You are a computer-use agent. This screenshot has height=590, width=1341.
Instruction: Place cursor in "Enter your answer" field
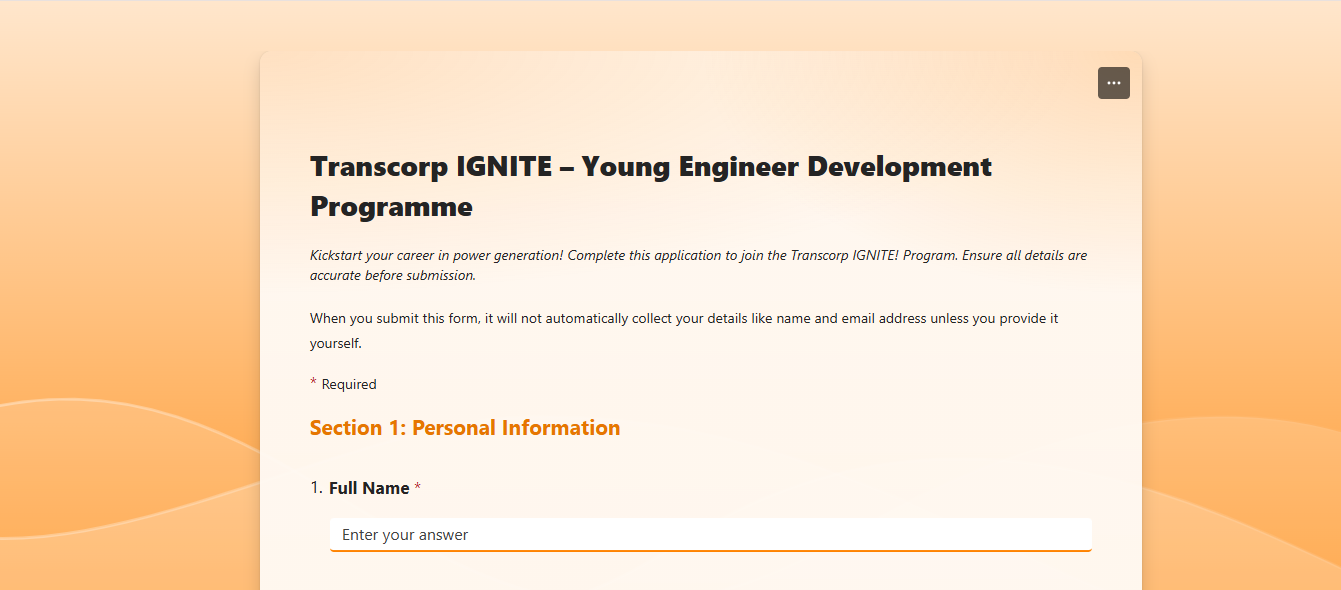pos(710,534)
